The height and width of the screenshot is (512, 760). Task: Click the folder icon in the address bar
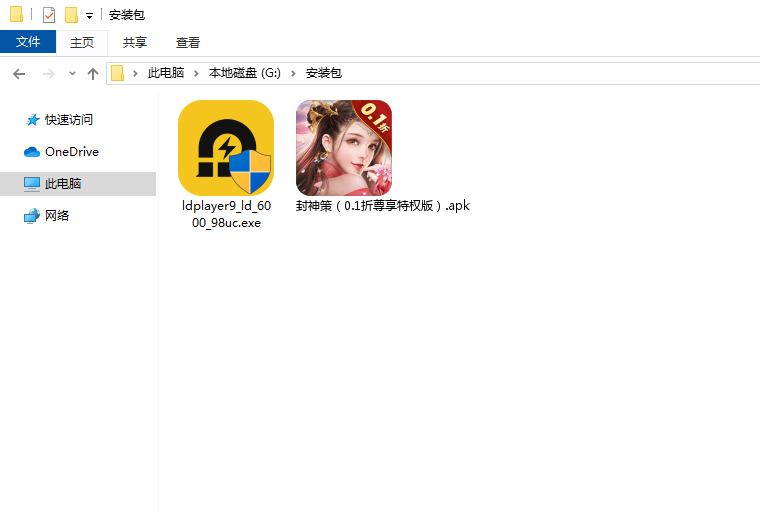118,73
